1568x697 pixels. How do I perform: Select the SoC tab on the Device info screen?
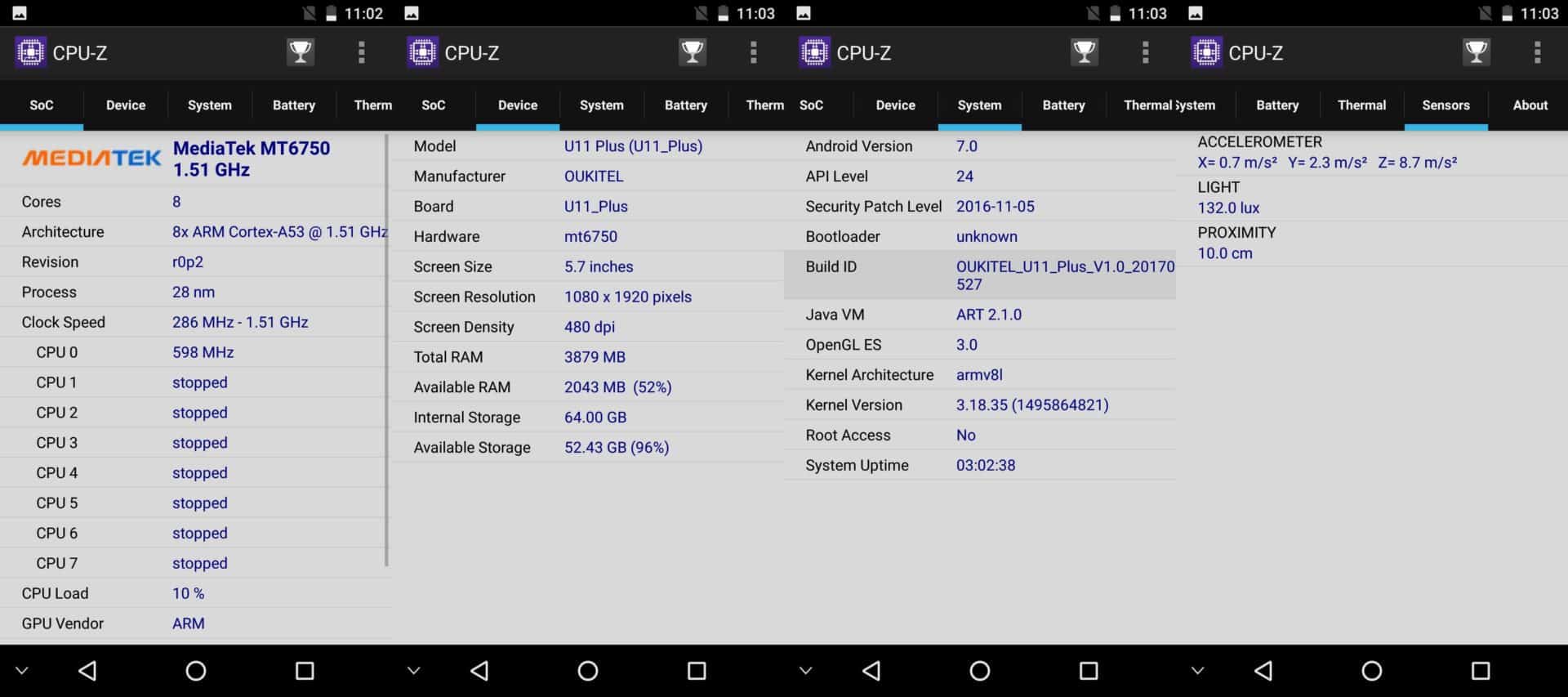pyautogui.click(x=434, y=105)
